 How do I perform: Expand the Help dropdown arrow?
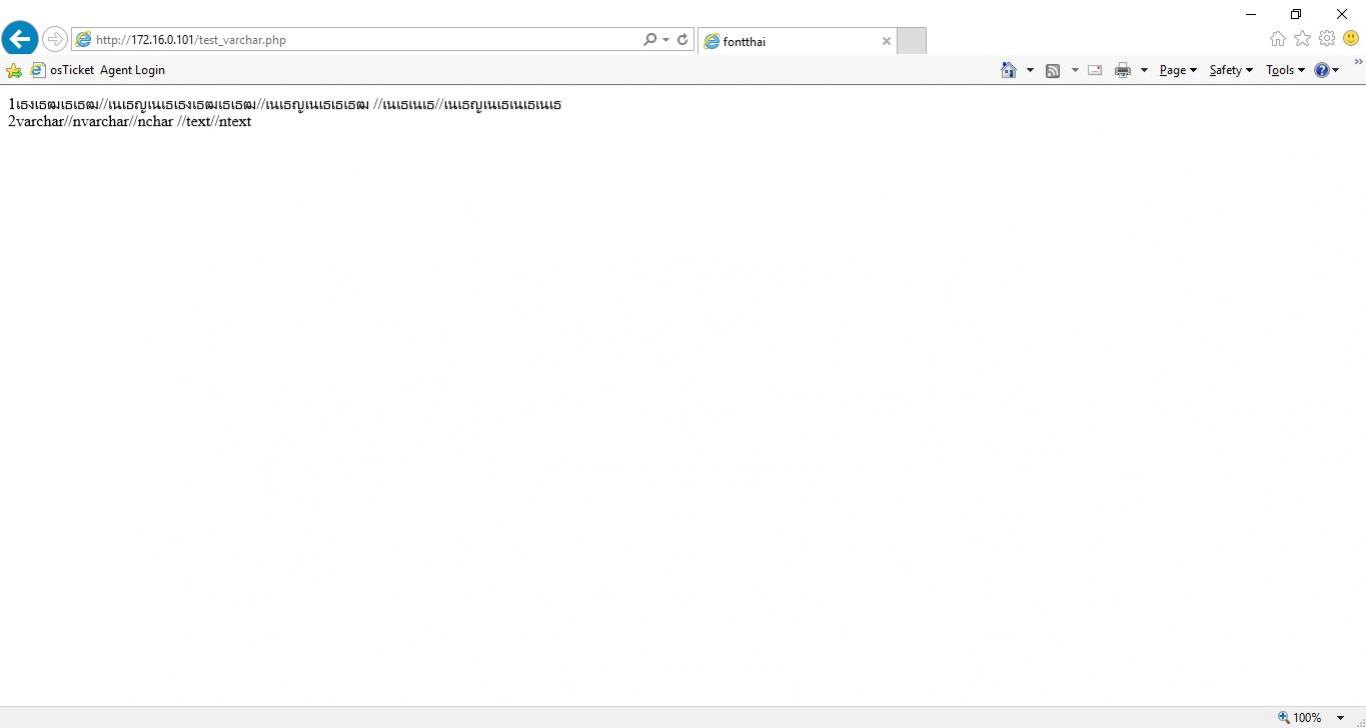[x=1336, y=70]
